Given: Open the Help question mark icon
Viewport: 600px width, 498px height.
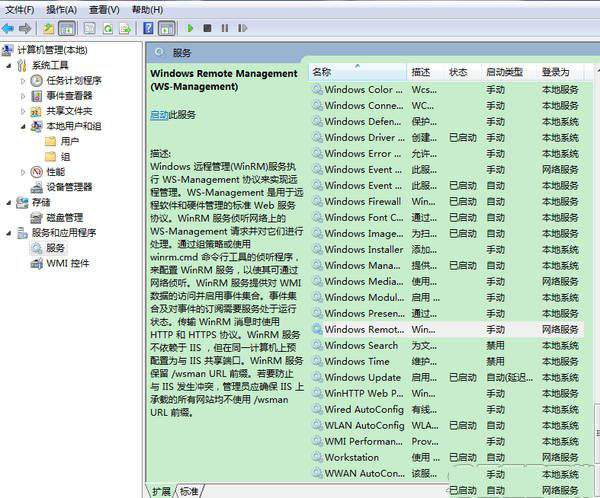Looking at the screenshot, I should click(x=148, y=28).
